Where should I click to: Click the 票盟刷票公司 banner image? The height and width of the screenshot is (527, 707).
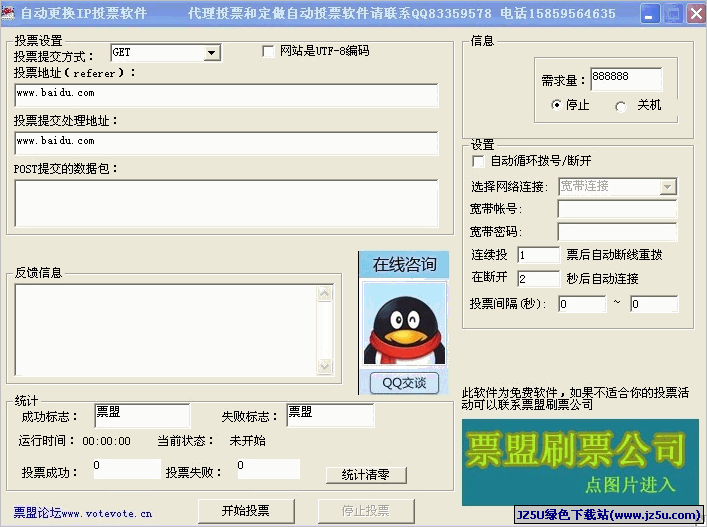(x=580, y=462)
